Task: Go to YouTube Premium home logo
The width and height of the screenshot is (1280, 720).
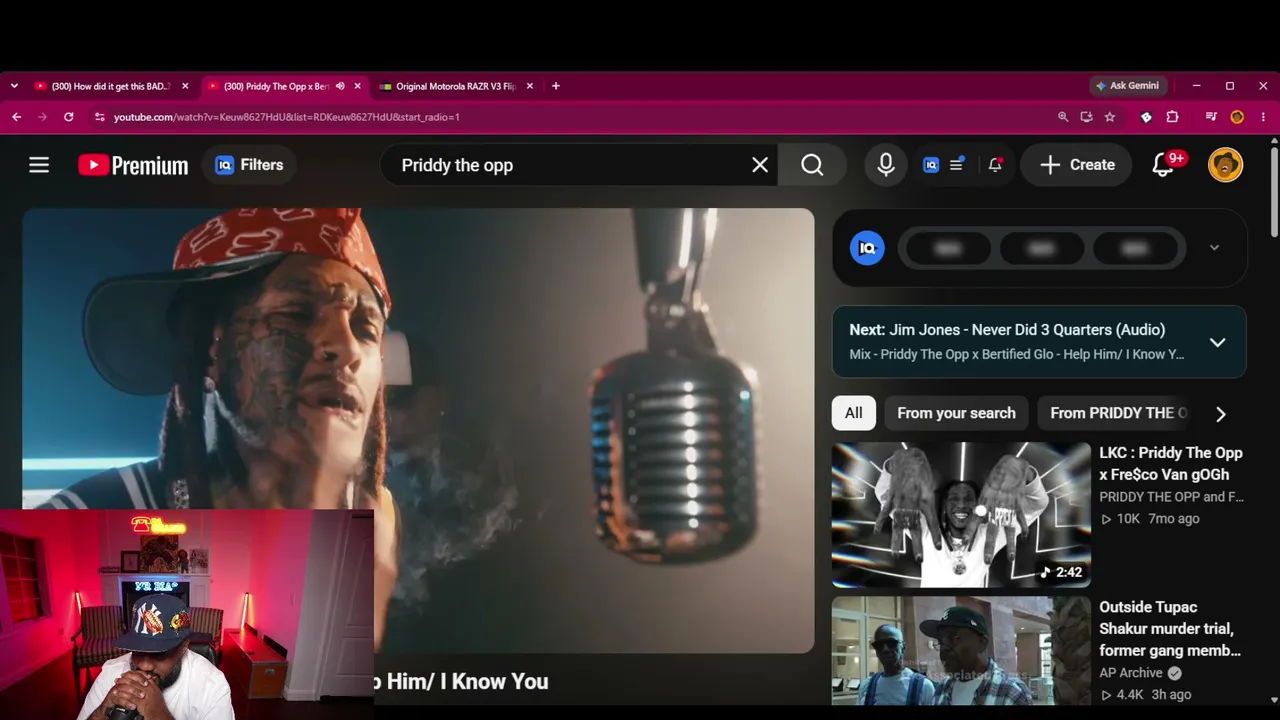Action: (x=133, y=165)
